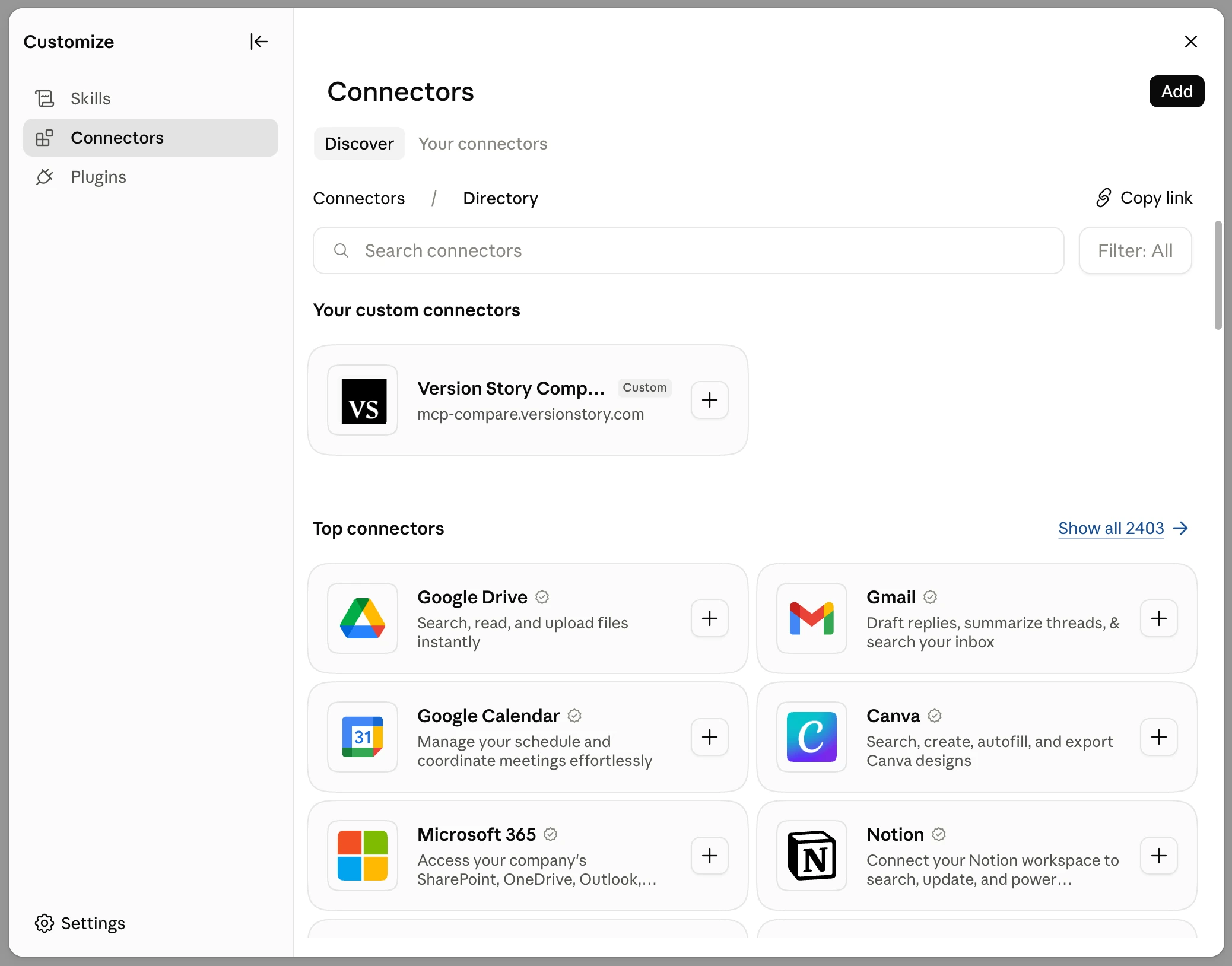This screenshot has width=1232, height=966.
Task: Click the search magnifier icon
Action: 341,250
